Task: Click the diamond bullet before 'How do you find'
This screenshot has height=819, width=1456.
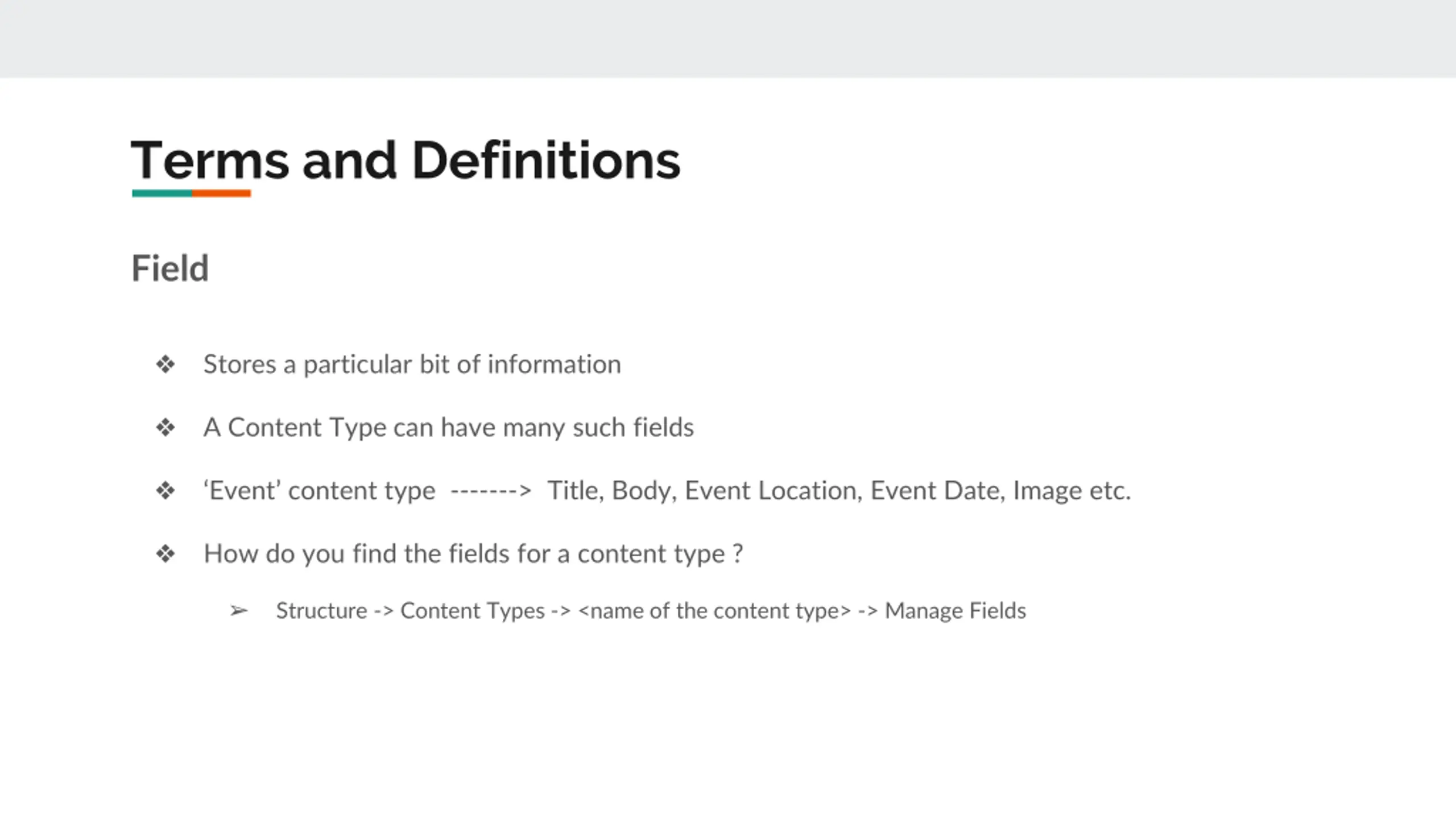Action: pyautogui.click(x=166, y=554)
